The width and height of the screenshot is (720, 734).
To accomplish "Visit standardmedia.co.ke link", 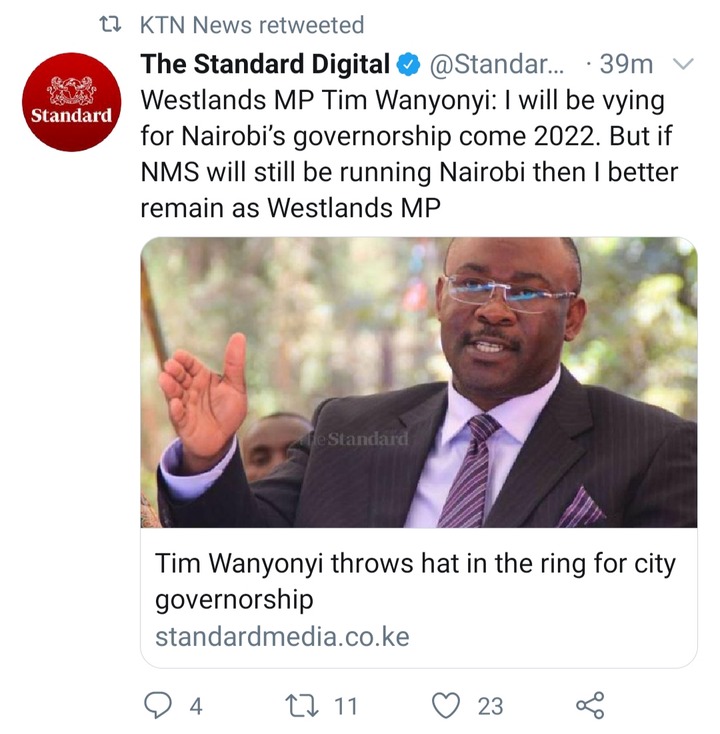I will tap(282, 637).
